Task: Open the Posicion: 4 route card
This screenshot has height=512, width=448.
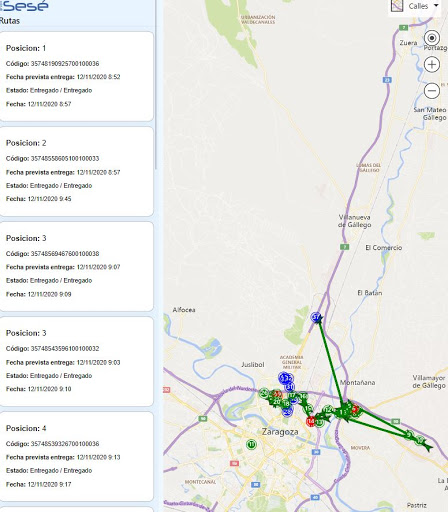Action: coord(76,456)
